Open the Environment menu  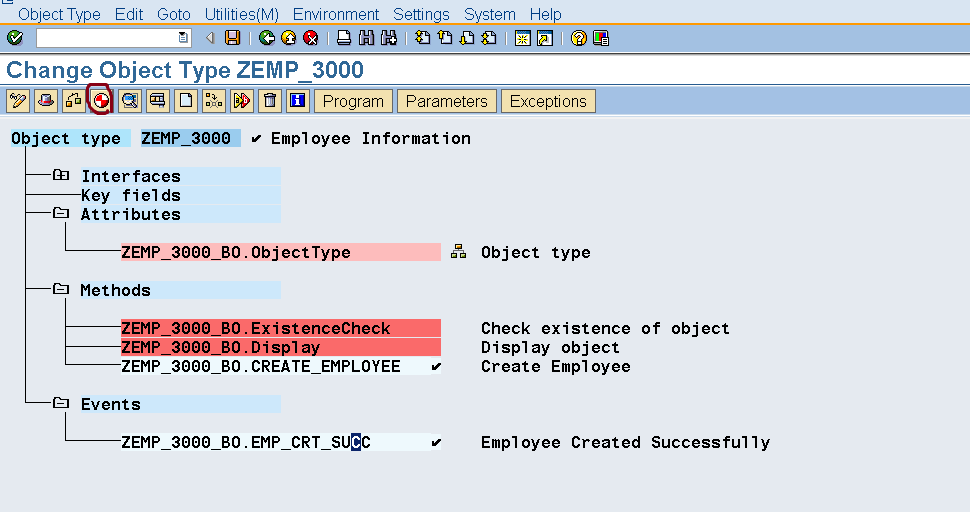coord(336,14)
